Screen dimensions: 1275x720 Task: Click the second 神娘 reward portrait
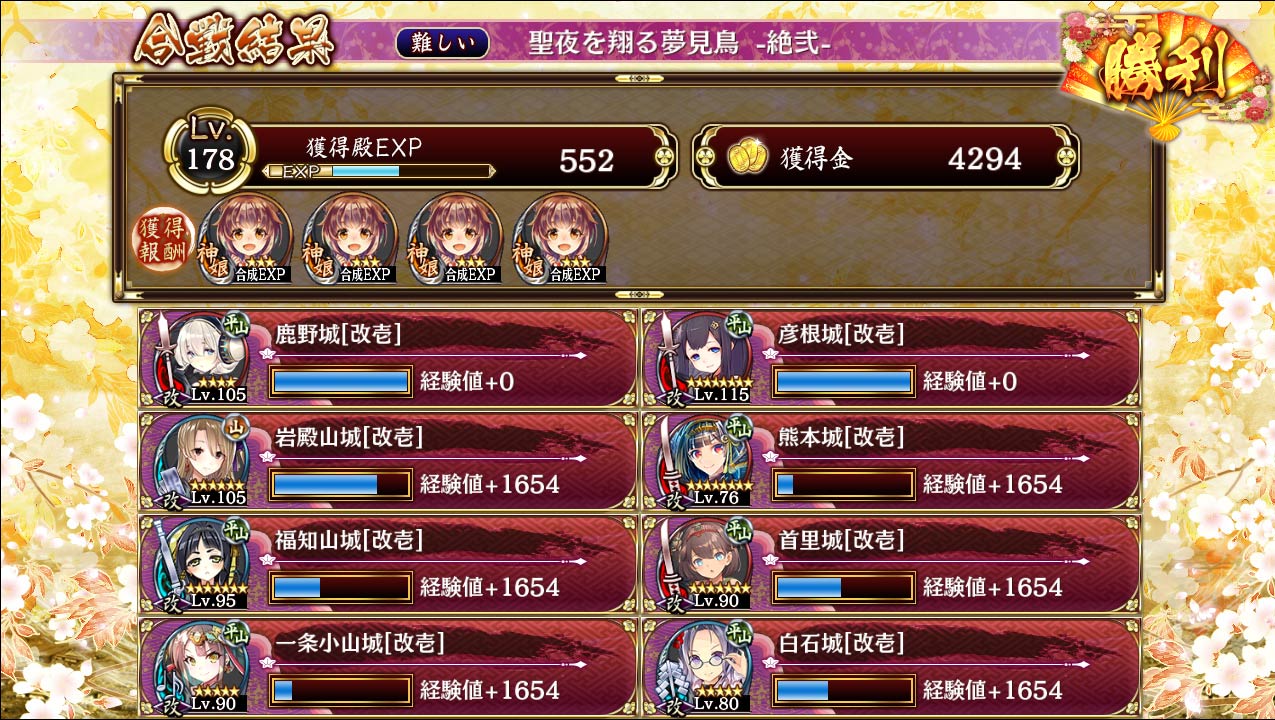(350, 238)
